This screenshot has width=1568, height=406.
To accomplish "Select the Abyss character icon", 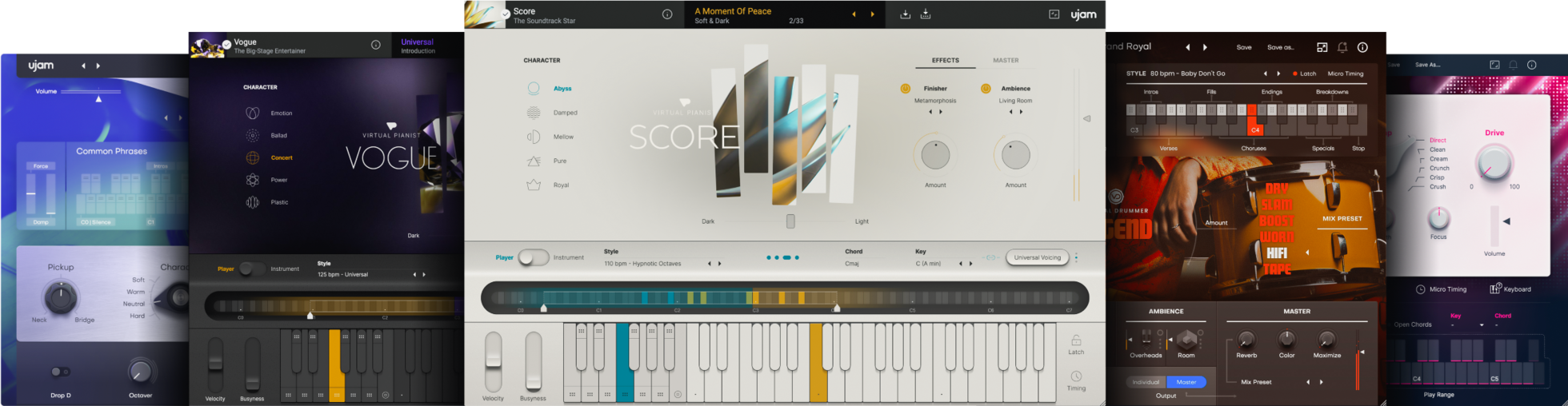I will point(534,89).
